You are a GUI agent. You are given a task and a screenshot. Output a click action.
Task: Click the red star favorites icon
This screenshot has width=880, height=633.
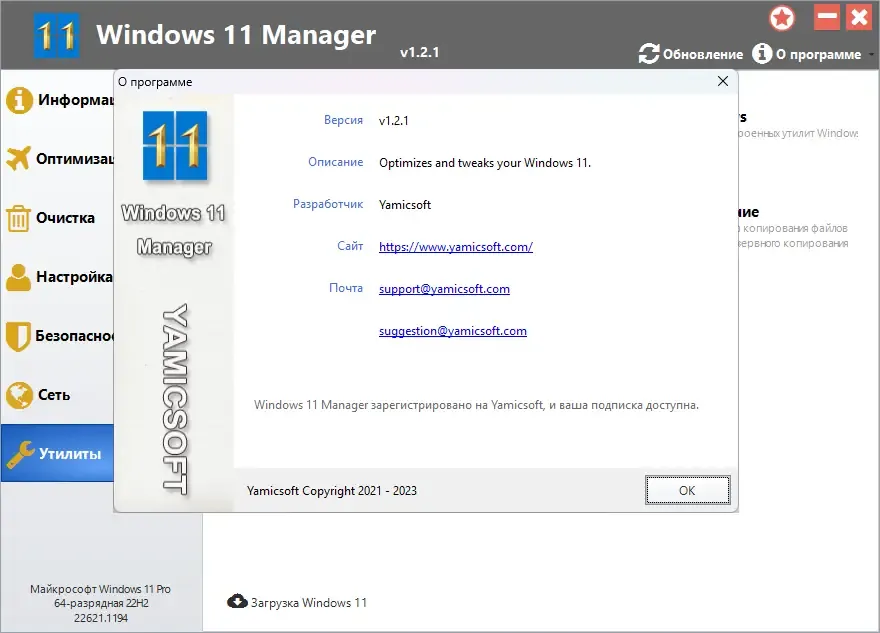[x=782, y=19]
